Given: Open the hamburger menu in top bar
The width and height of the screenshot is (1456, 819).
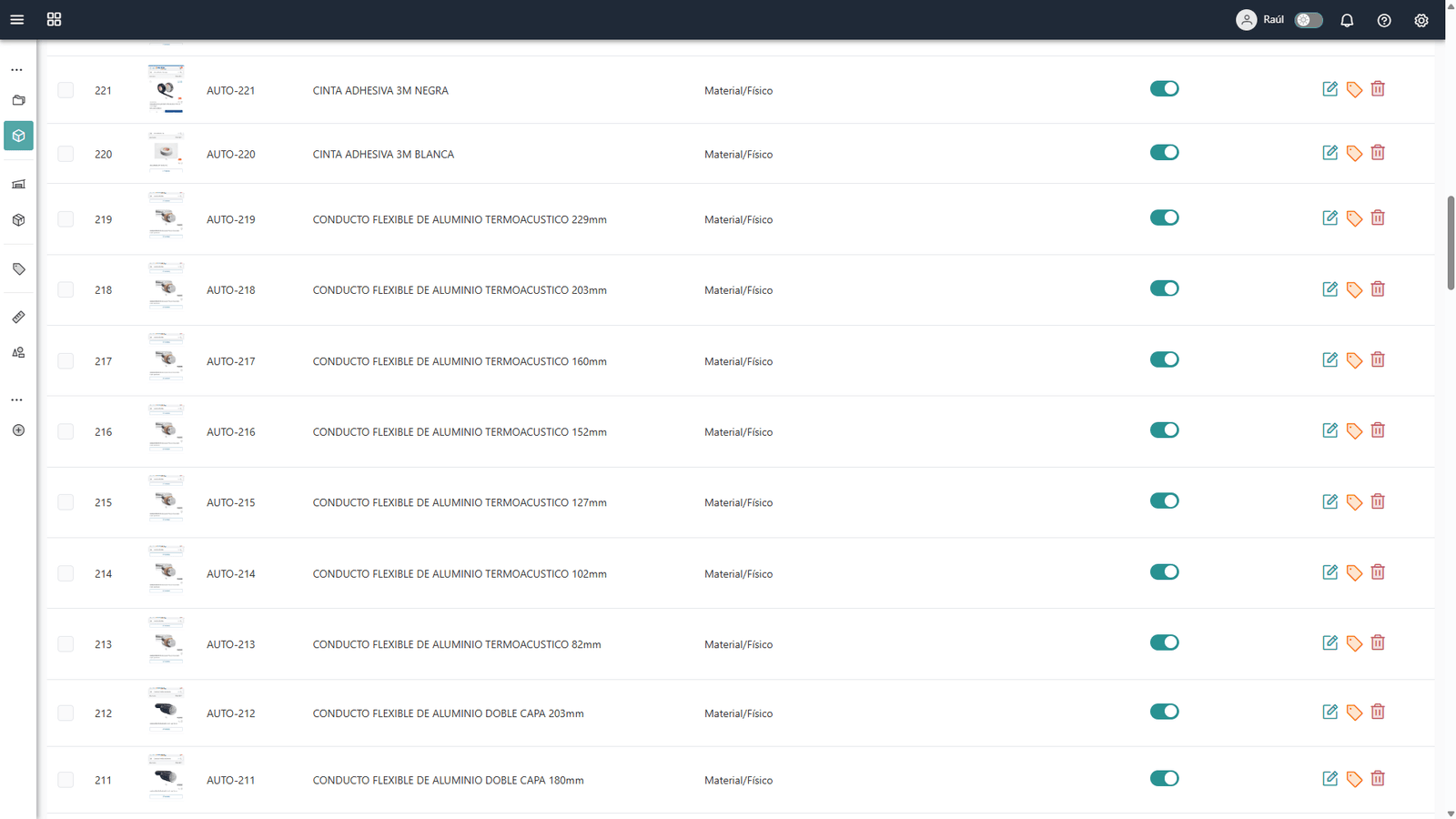Looking at the screenshot, I should 16,19.
